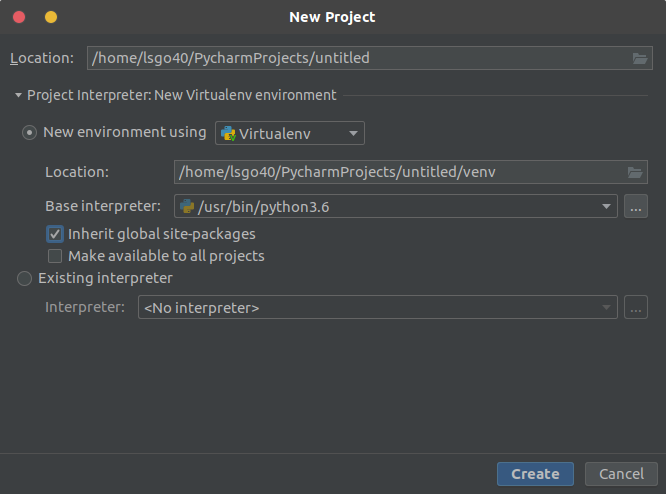Browse for the project location via folder icon
The image size is (666, 494).
tap(640, 58)
